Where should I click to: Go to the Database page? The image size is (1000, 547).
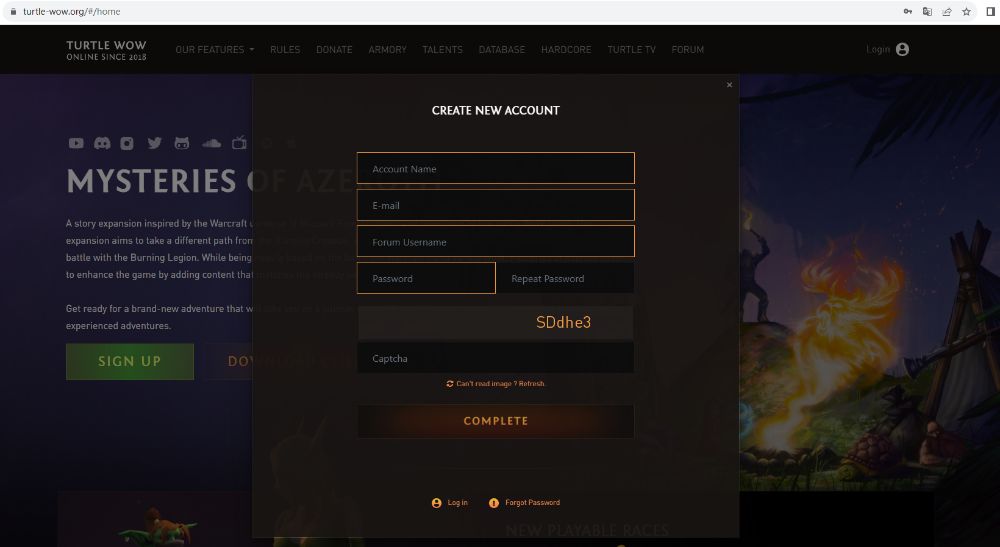502,50
